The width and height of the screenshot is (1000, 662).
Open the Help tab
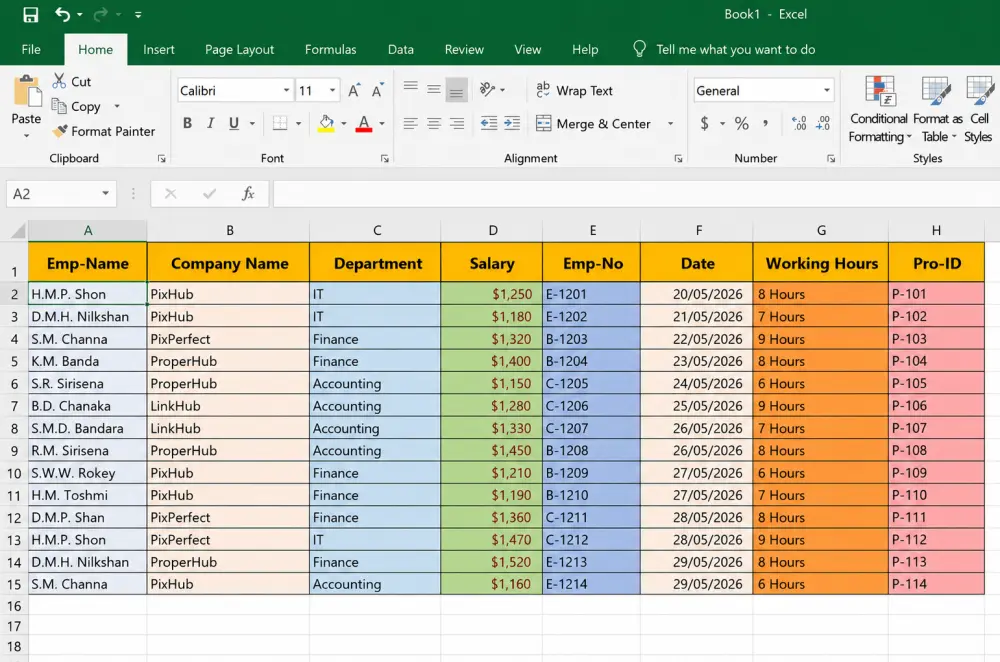[585, 49]
